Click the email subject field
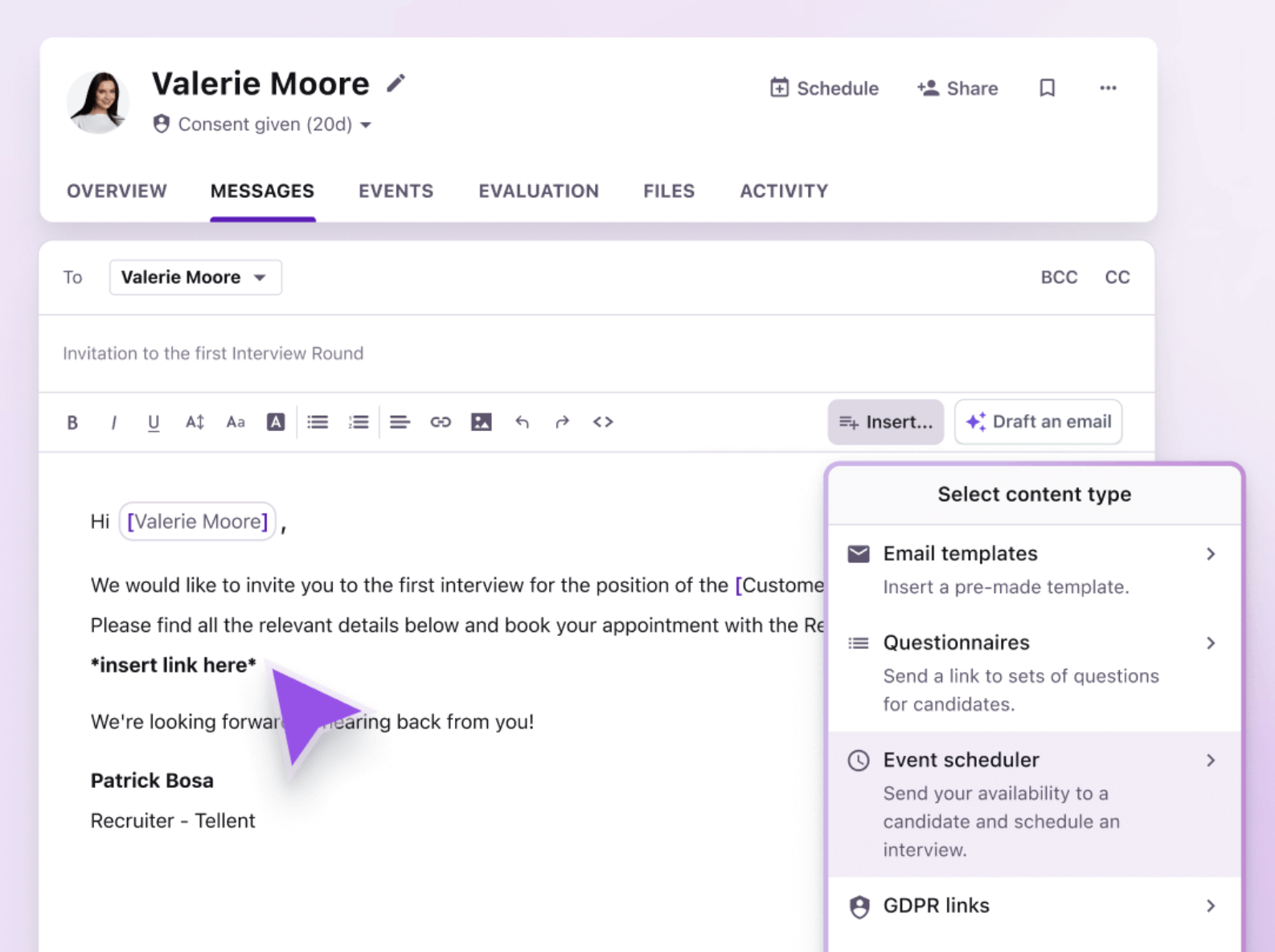Screen dimensions: 1275x952 [482, 354]
